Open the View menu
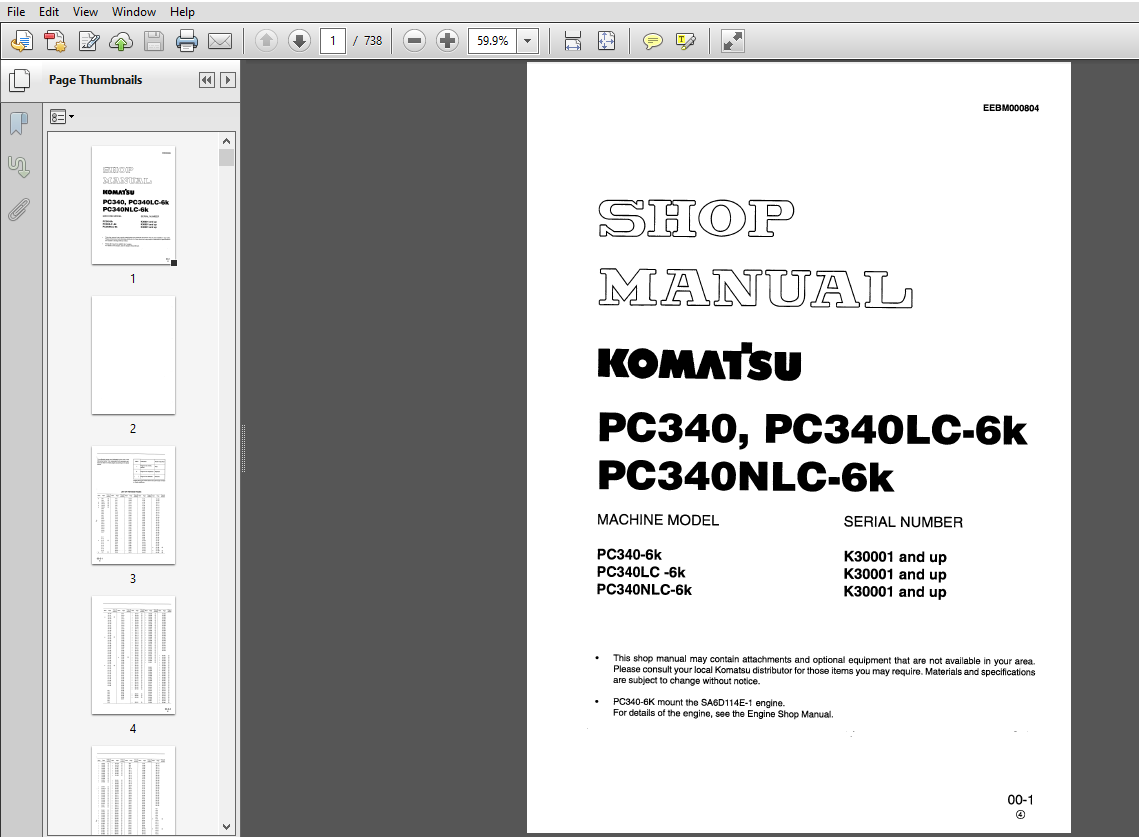 pos(85,12)
